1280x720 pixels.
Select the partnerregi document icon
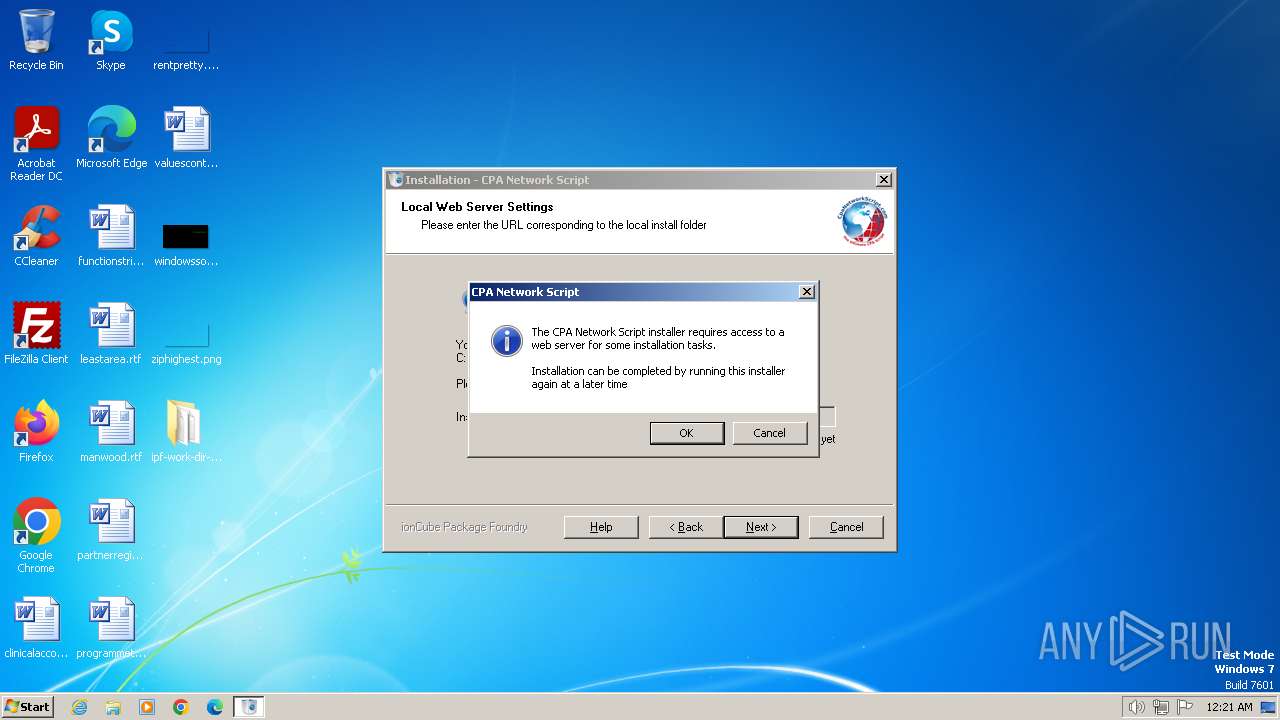(x=111, y=529)
